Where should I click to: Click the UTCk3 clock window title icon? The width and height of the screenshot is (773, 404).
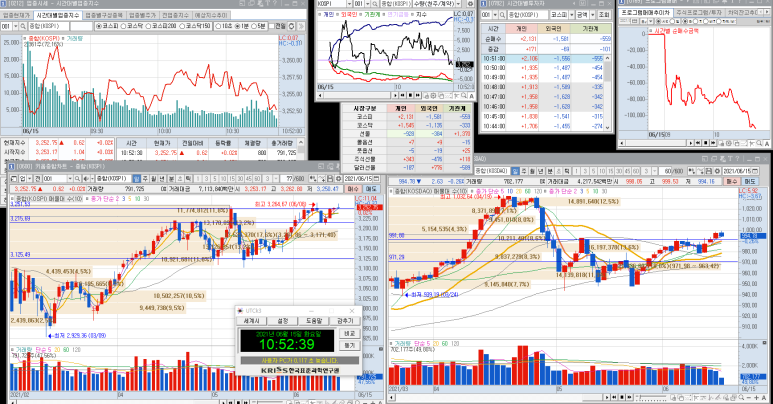[241, 311]
